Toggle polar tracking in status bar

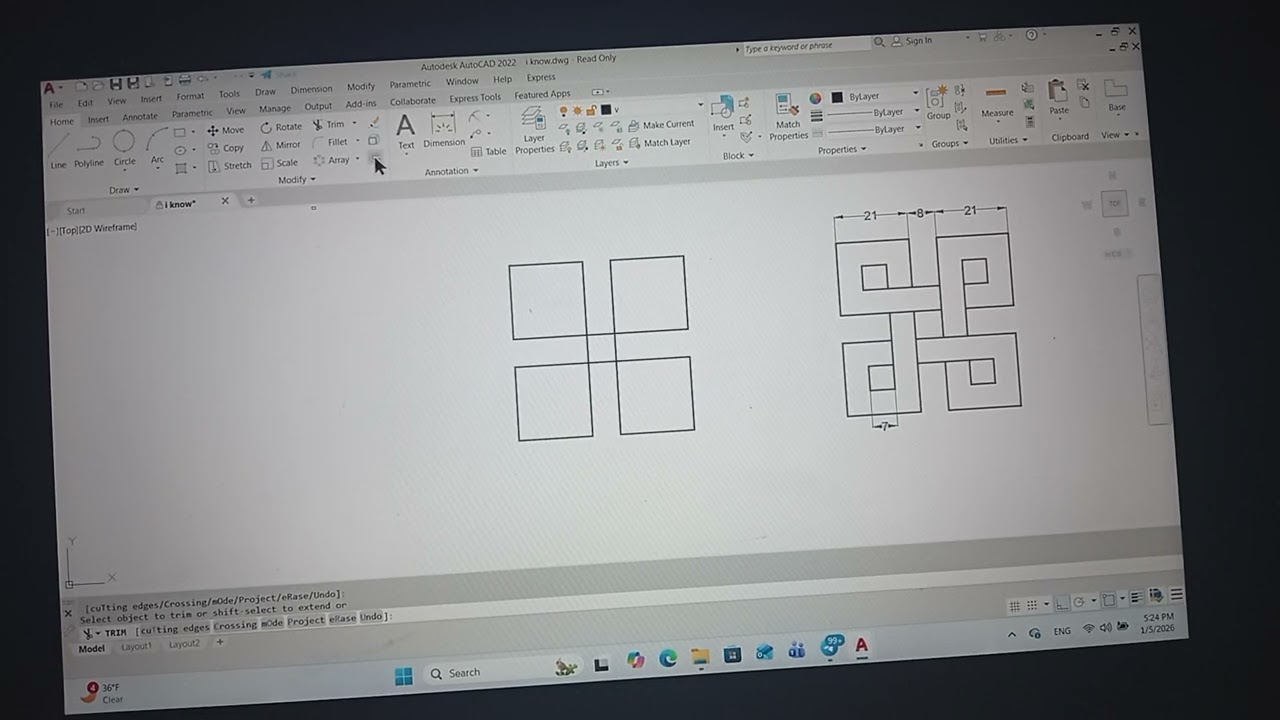pos(1078,602)
